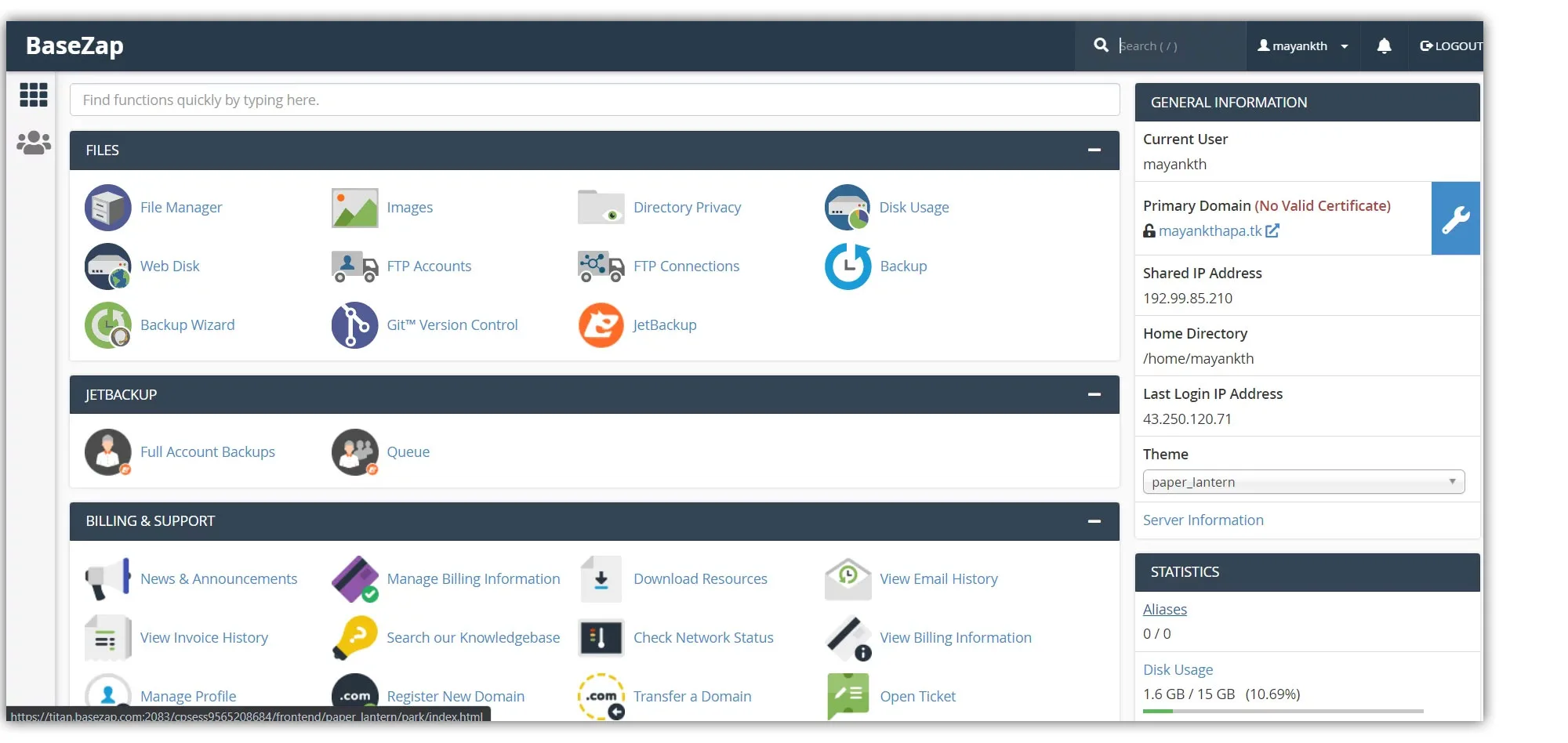Open the View Email History envelope icon
This screenshot has height=743, width=1568.
(x=848, y=579)
